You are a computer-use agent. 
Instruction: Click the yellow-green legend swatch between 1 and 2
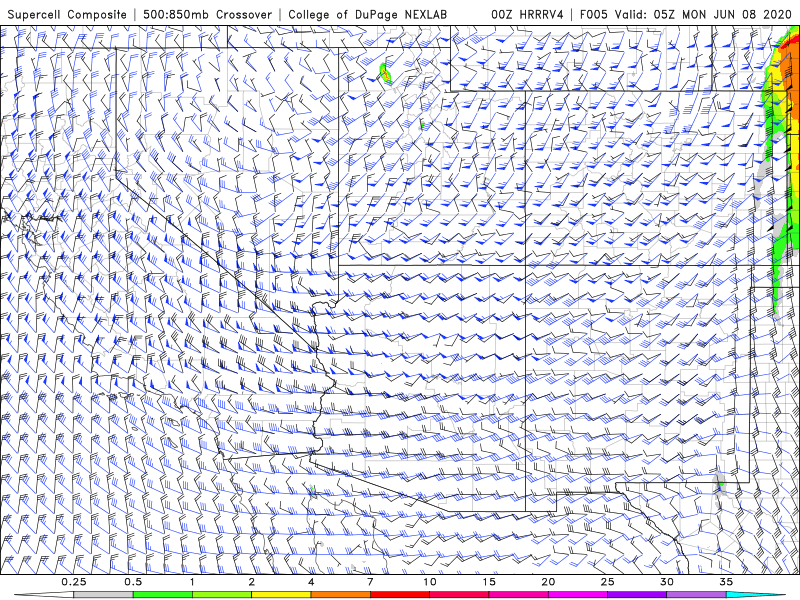[x=222, y=595]
